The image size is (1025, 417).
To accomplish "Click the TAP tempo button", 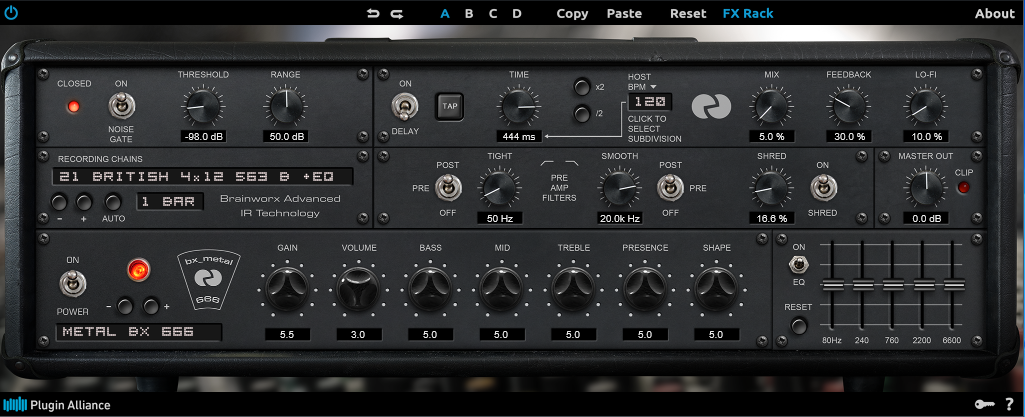I will [x=450, y=106].
